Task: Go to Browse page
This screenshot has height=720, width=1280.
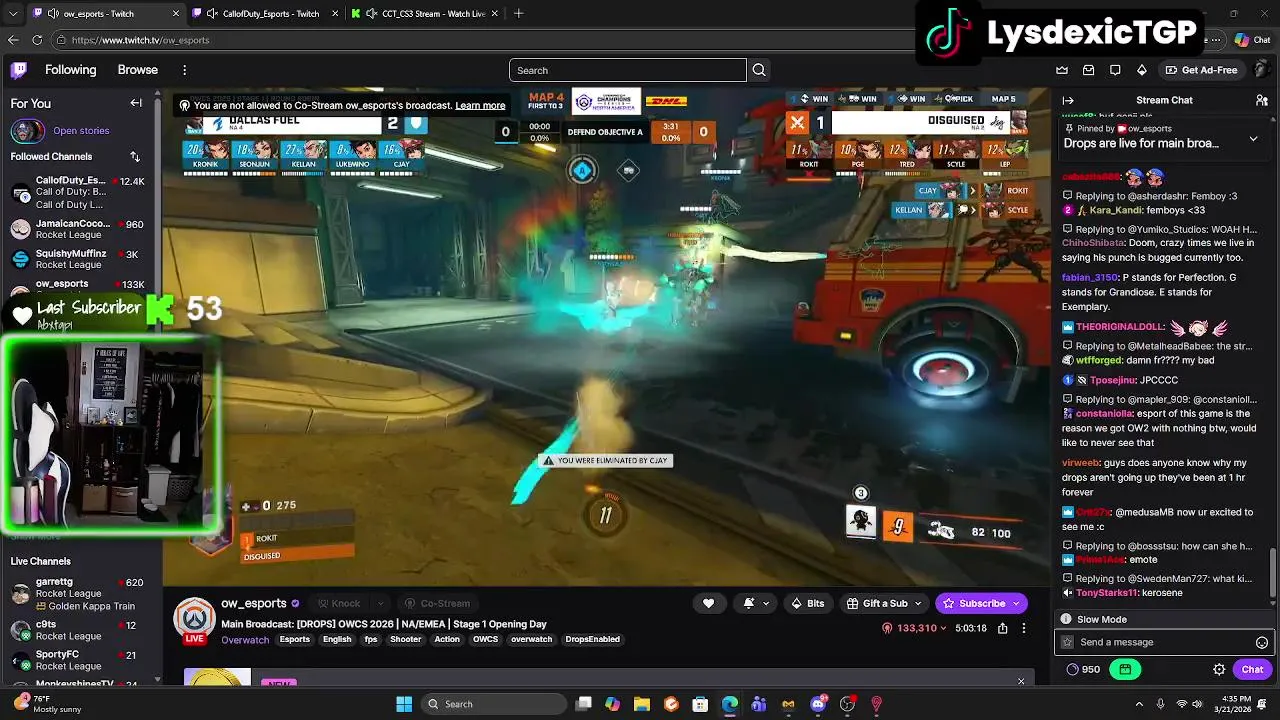Action: 138,70
